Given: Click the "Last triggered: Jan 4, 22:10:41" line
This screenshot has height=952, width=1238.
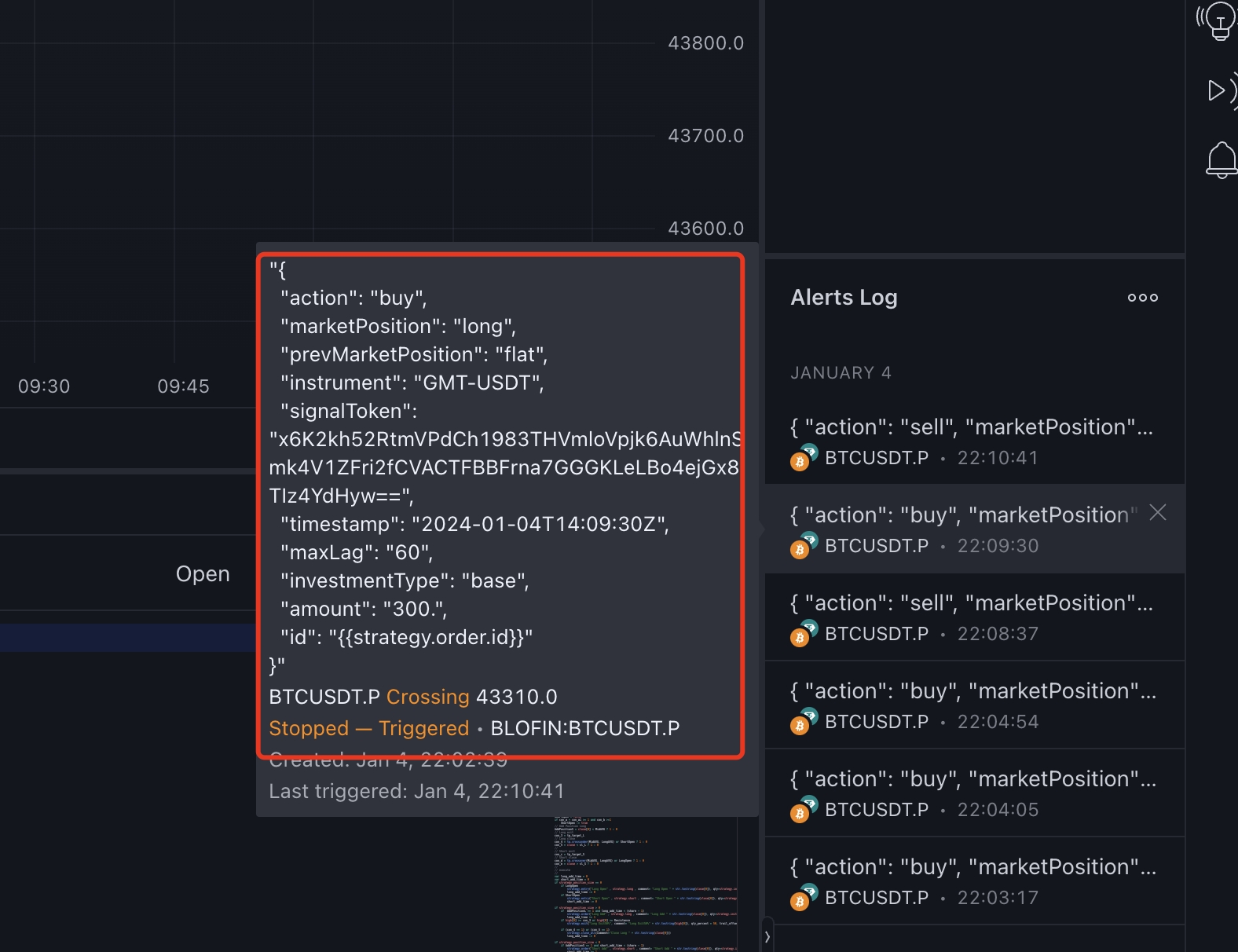Looking at the screenshot, I should (x=416, y=791).
